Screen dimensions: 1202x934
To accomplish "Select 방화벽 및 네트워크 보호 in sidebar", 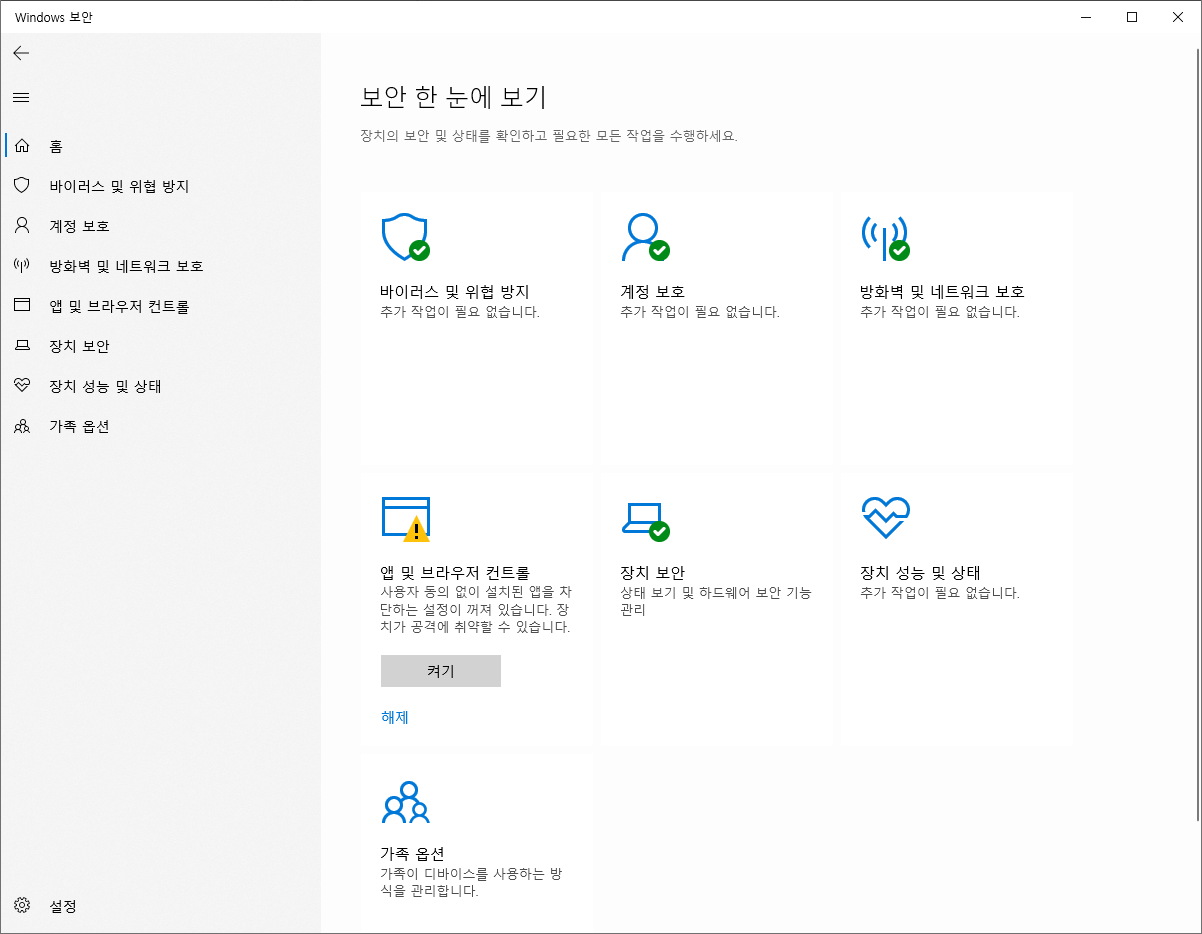I will (x=126, y=266).
